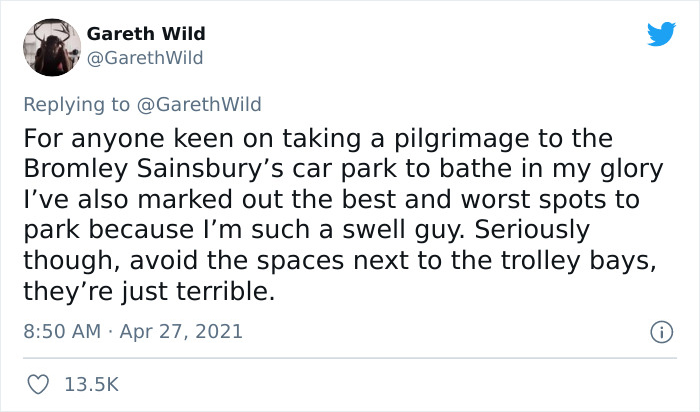Like the tweet with the heart icon

pos(40,383)
